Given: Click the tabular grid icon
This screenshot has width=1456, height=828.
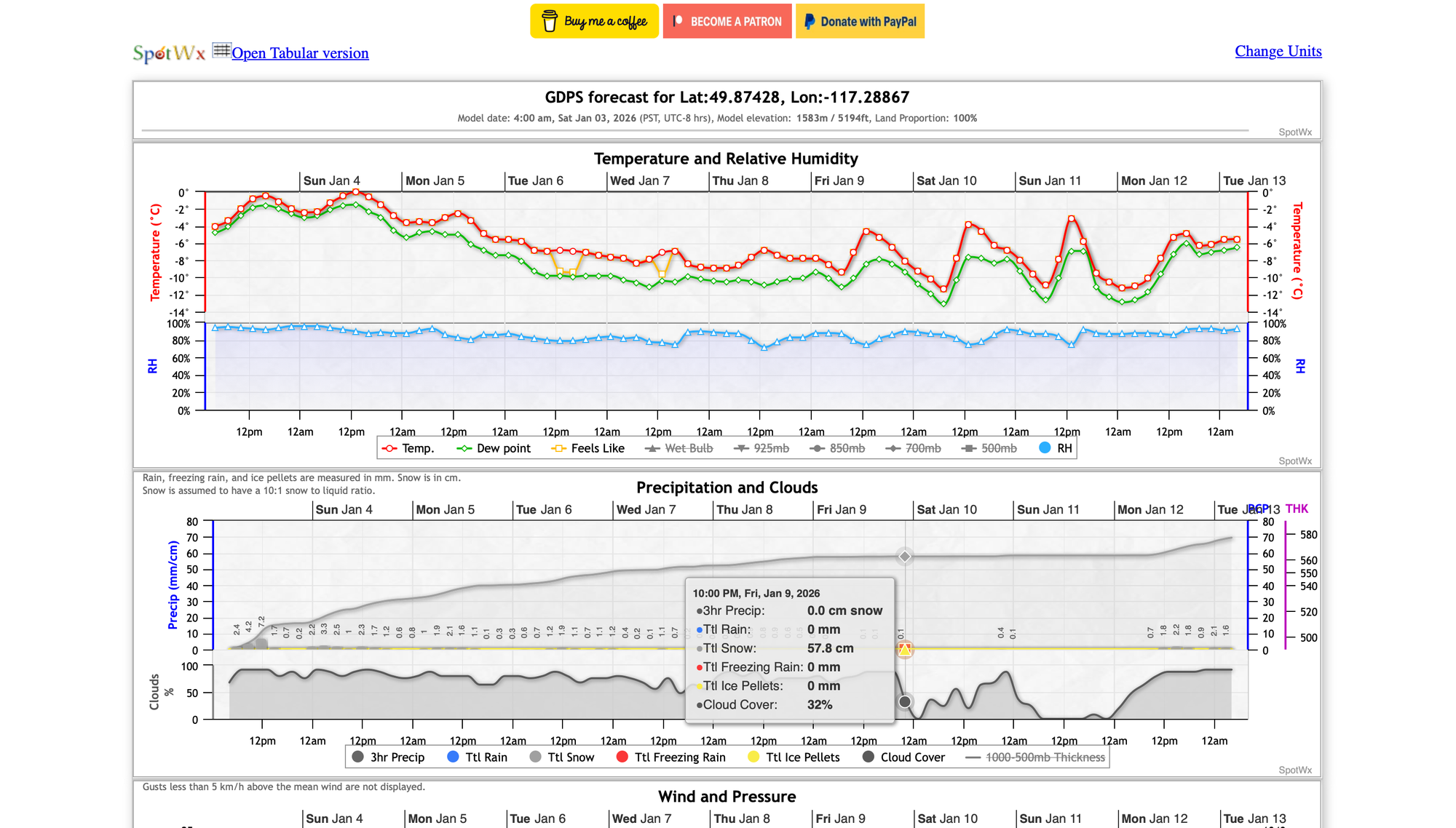Looking at the screenshot, I should [x=221, y=50].
